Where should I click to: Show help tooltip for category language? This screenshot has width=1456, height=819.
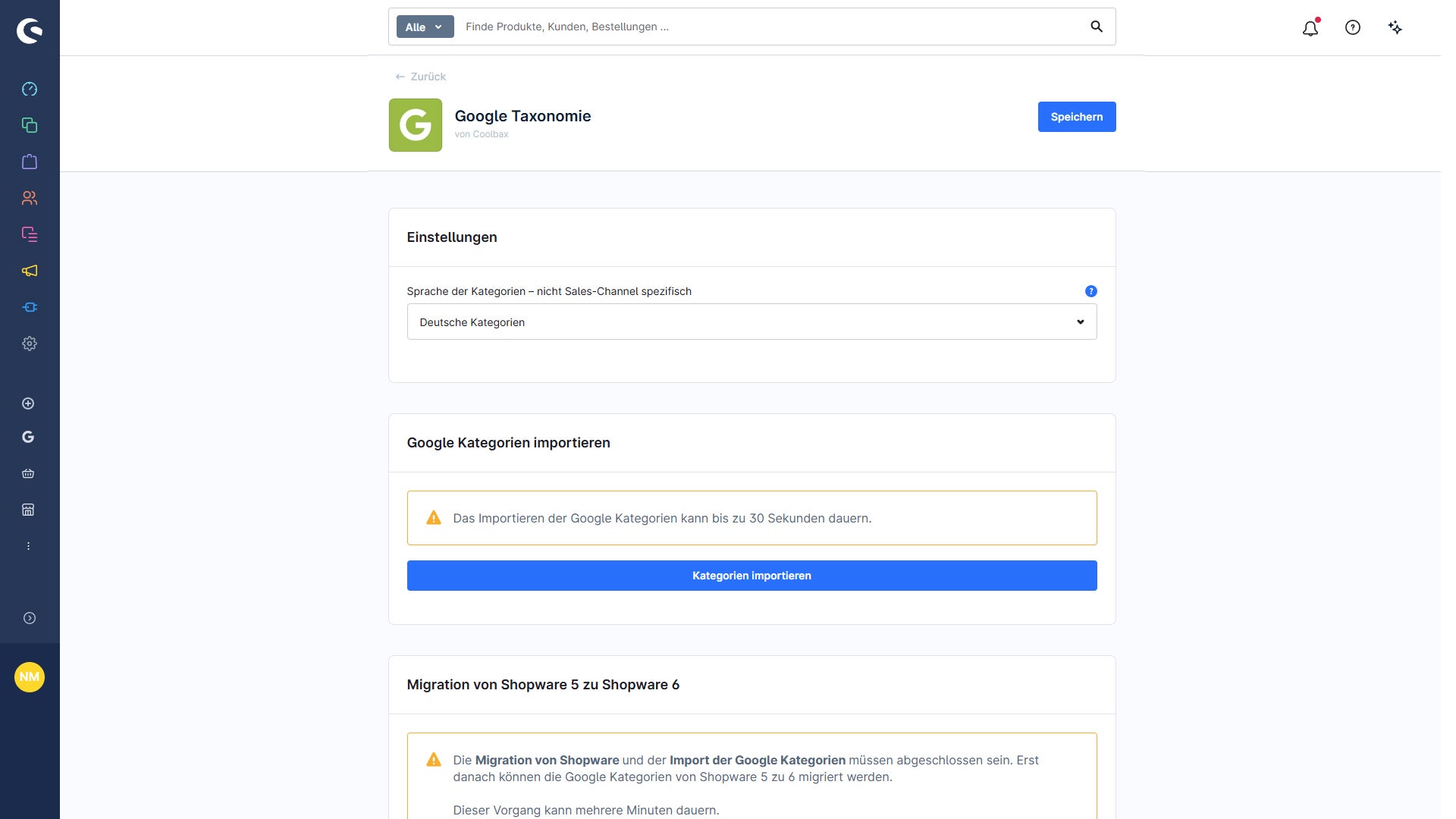1091,291
